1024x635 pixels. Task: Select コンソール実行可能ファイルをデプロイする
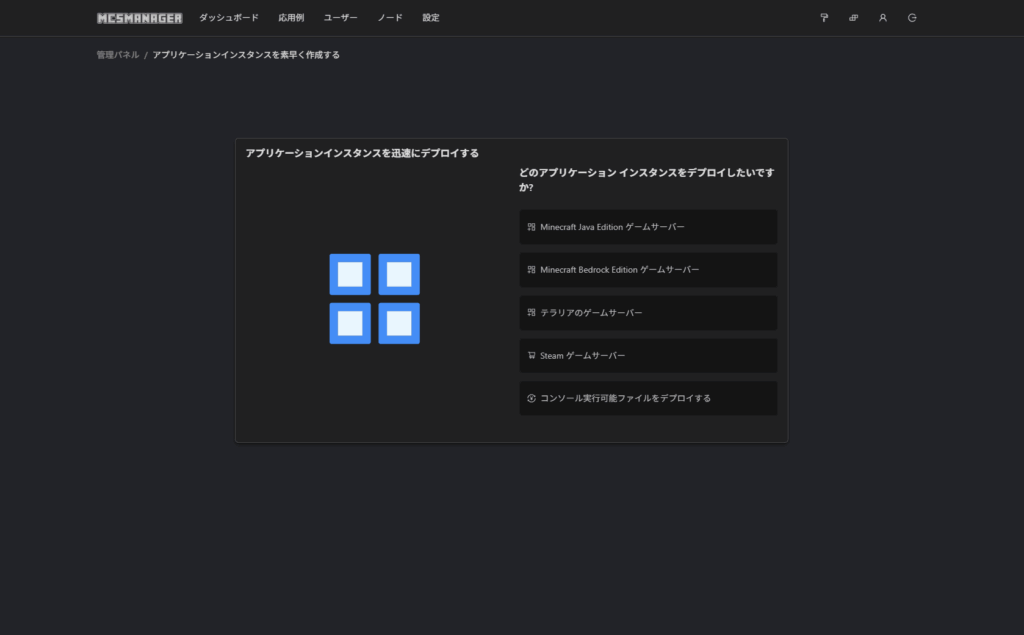point(648,398)
